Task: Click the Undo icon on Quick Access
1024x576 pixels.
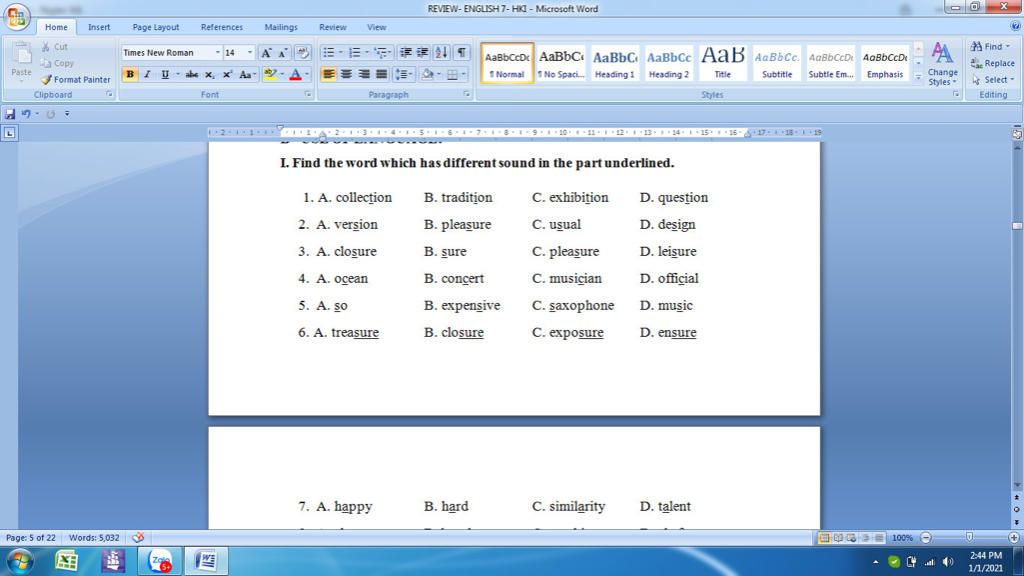Action: point(26,114)
